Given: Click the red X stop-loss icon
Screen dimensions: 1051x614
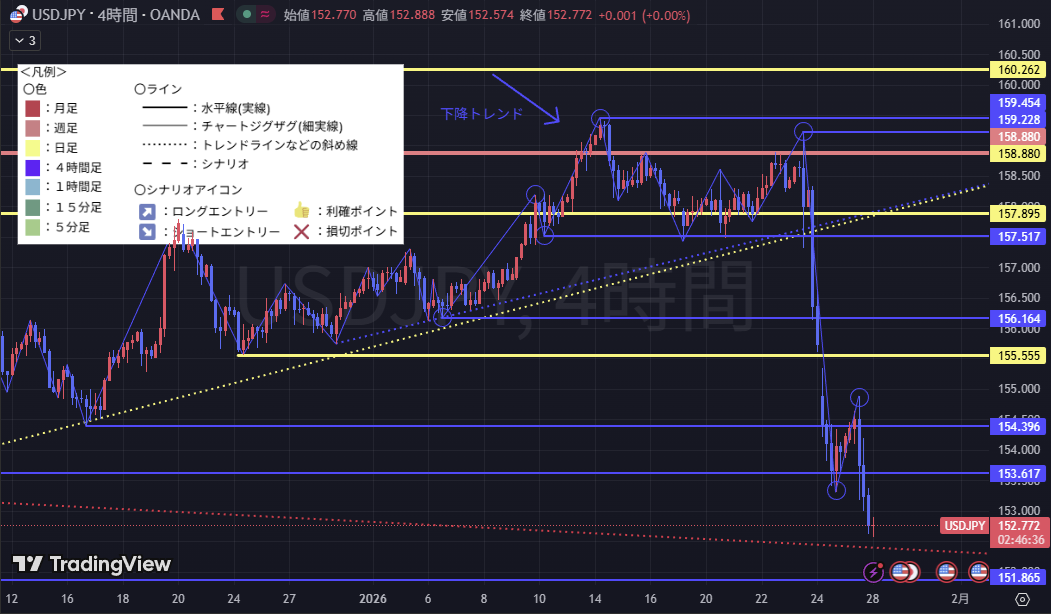Looking at the screenshot, I should 300,231.
